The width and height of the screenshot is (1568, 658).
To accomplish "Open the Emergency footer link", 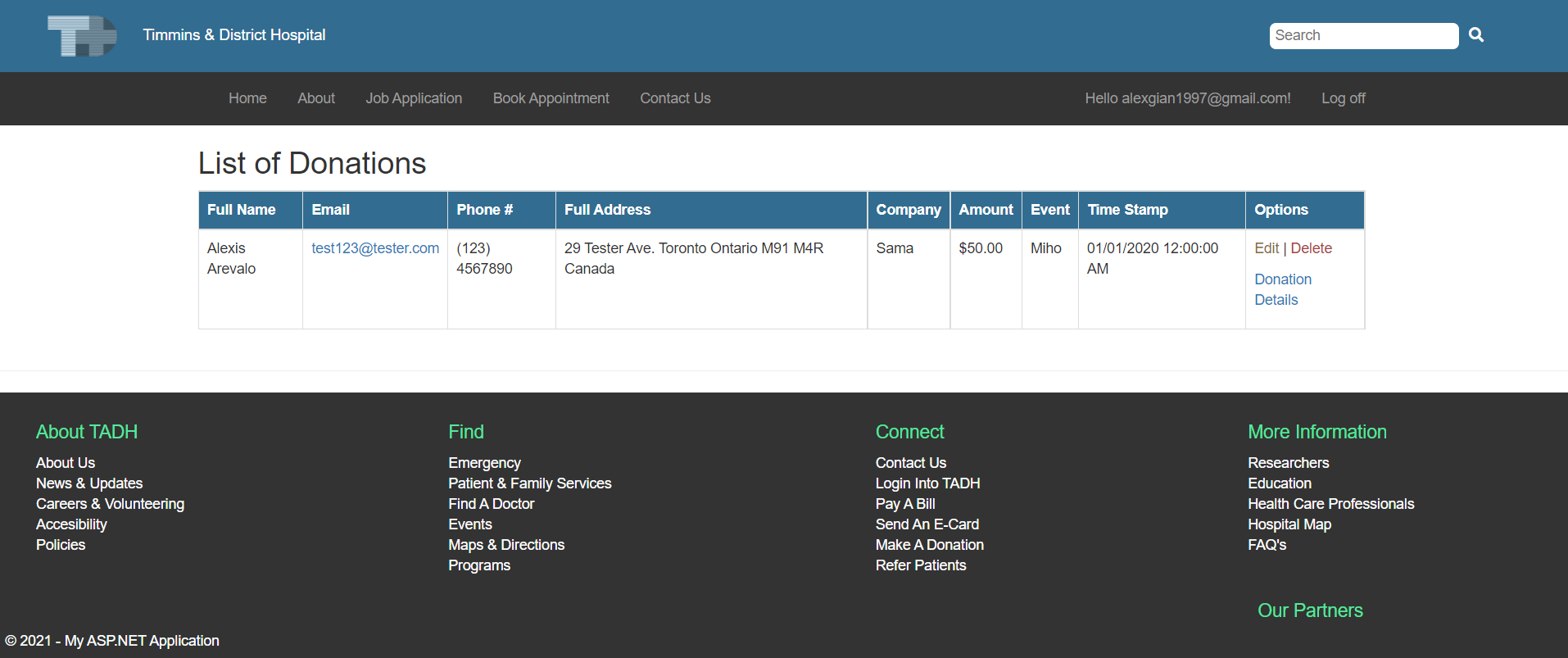I will tap(484, 463).
